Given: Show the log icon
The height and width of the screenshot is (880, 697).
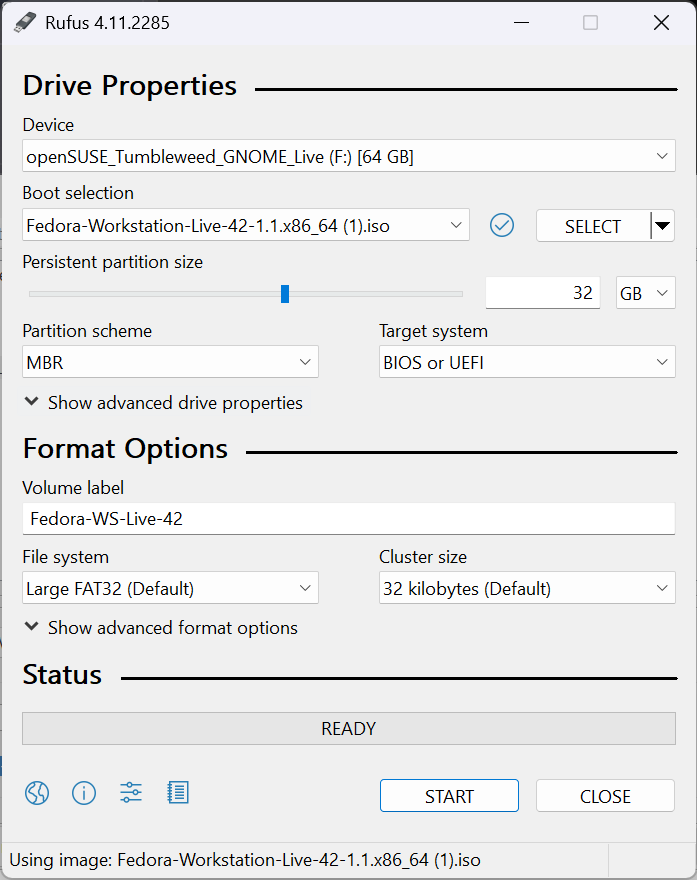Looking at the screenshot, I should click(178, 794).
